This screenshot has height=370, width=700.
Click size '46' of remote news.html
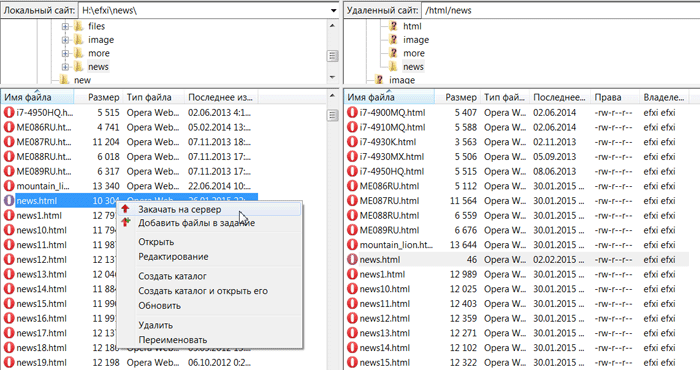471,259
